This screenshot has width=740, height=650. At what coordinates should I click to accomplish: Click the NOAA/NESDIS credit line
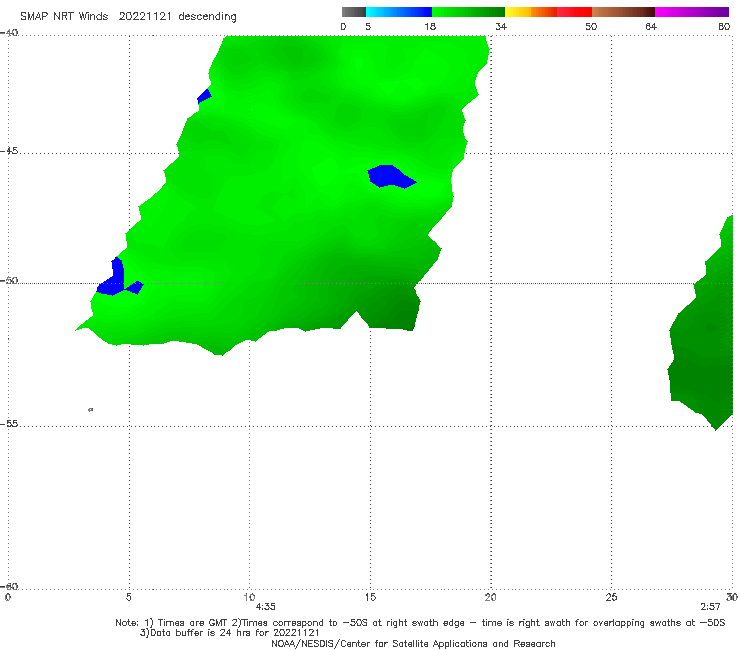[x=413, y=644]
